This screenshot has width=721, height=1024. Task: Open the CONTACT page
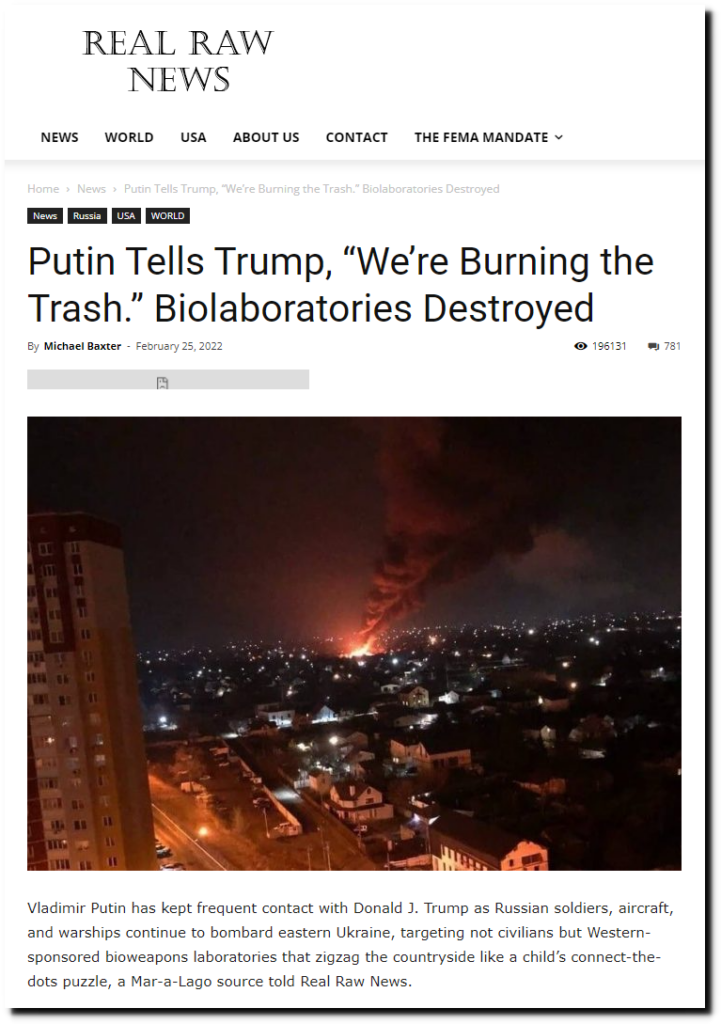tap(357, 137)
